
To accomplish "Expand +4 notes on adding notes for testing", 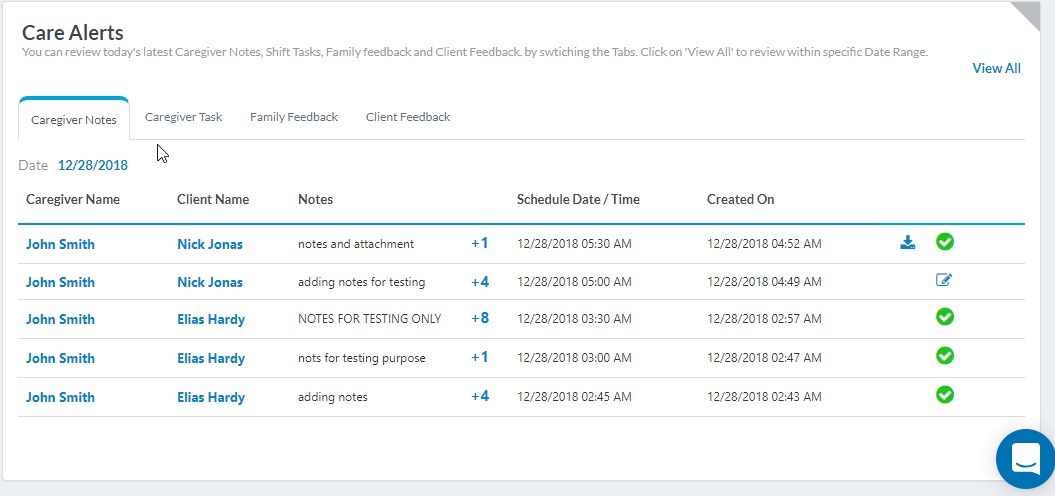I will pyautogui.click(x=480, y=282).
